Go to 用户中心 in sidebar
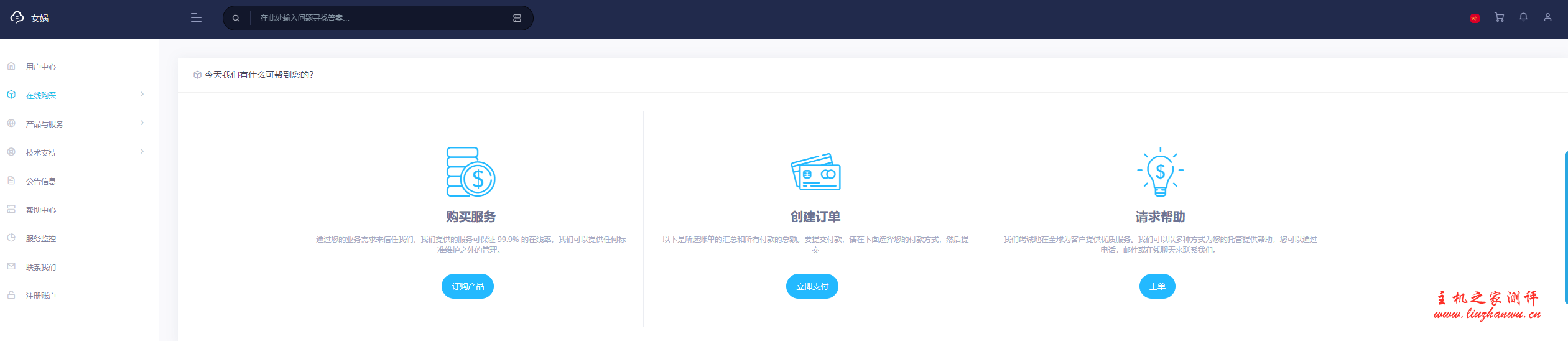This screenshot has width=1568, height=341. pos(41,67)
